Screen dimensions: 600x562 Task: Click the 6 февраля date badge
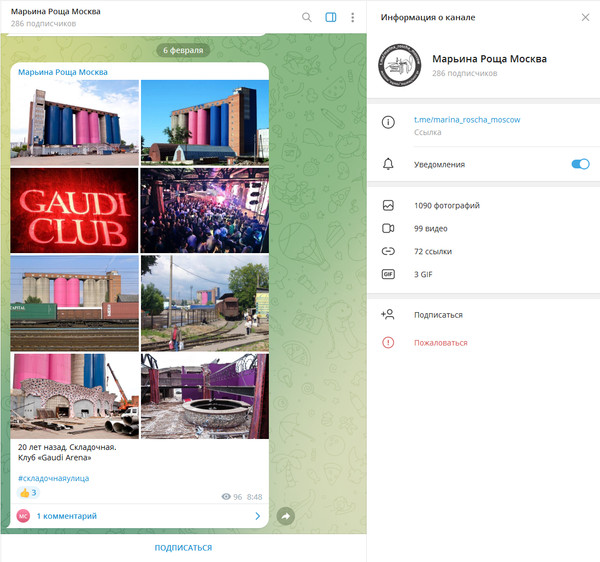183,50
